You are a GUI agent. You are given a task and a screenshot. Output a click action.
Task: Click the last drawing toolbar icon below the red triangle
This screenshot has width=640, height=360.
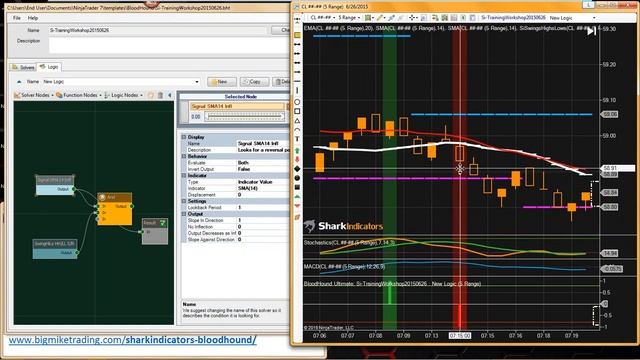(x=297, y=217)
